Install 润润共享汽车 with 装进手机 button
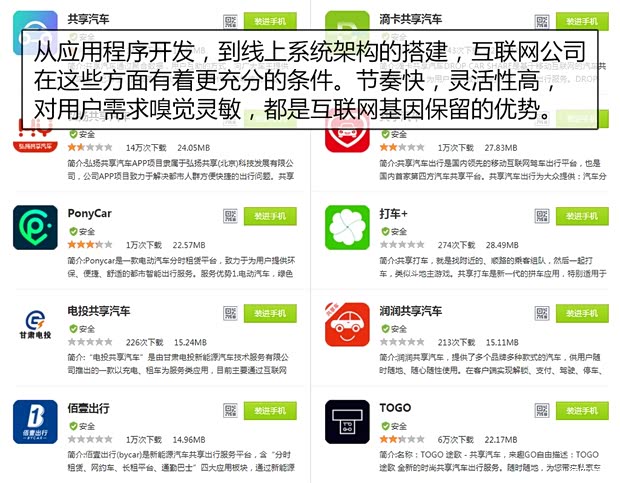 582,313
